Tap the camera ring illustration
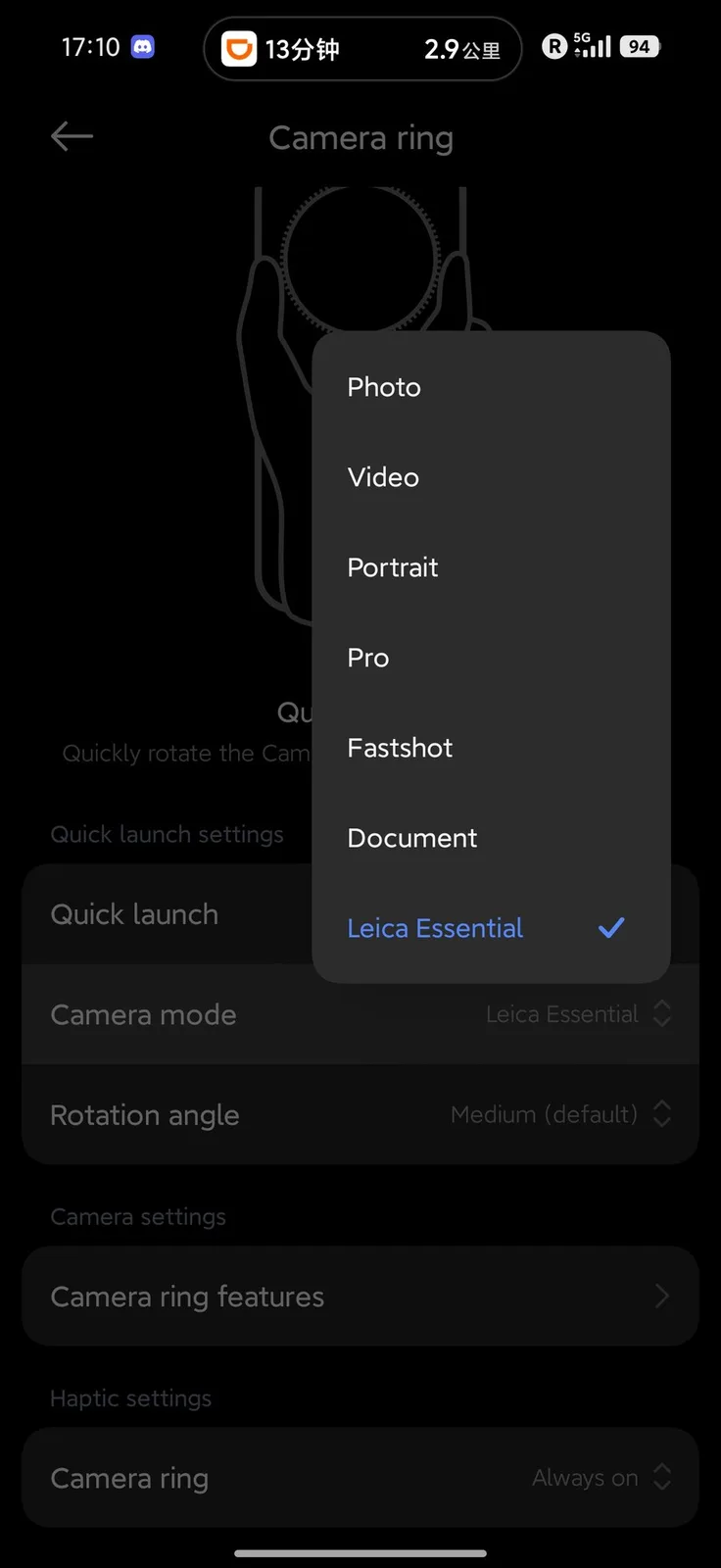721x1568 pixels. pyautogui.click(x=360, y=259)
